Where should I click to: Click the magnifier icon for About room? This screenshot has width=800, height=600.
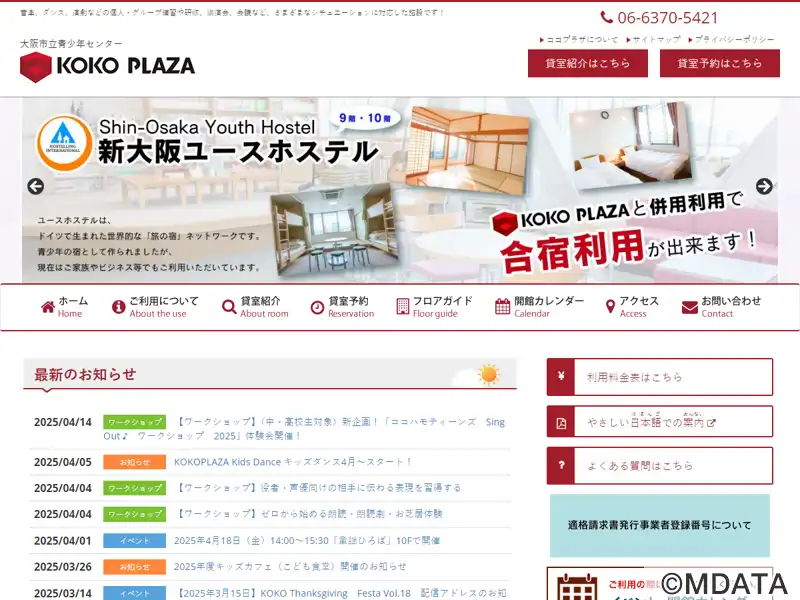pyautogui.click(x=229, y=307)
